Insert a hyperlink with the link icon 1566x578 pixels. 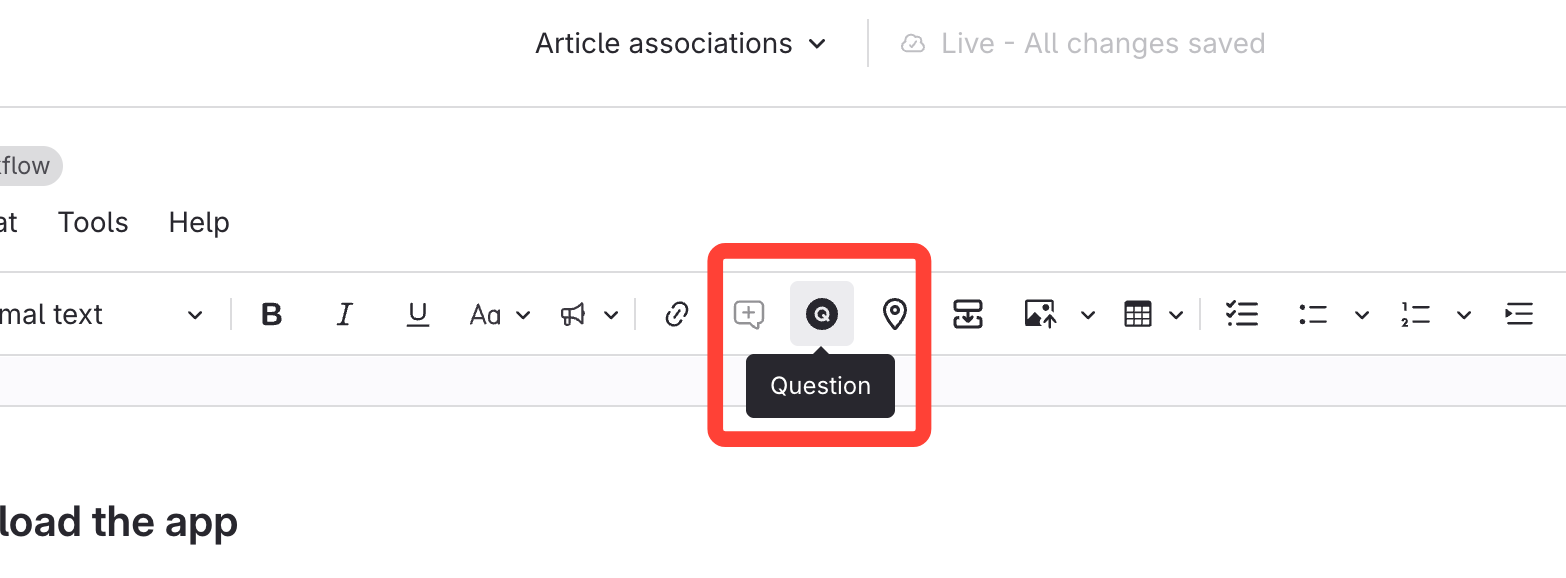[x=677, y=315]
